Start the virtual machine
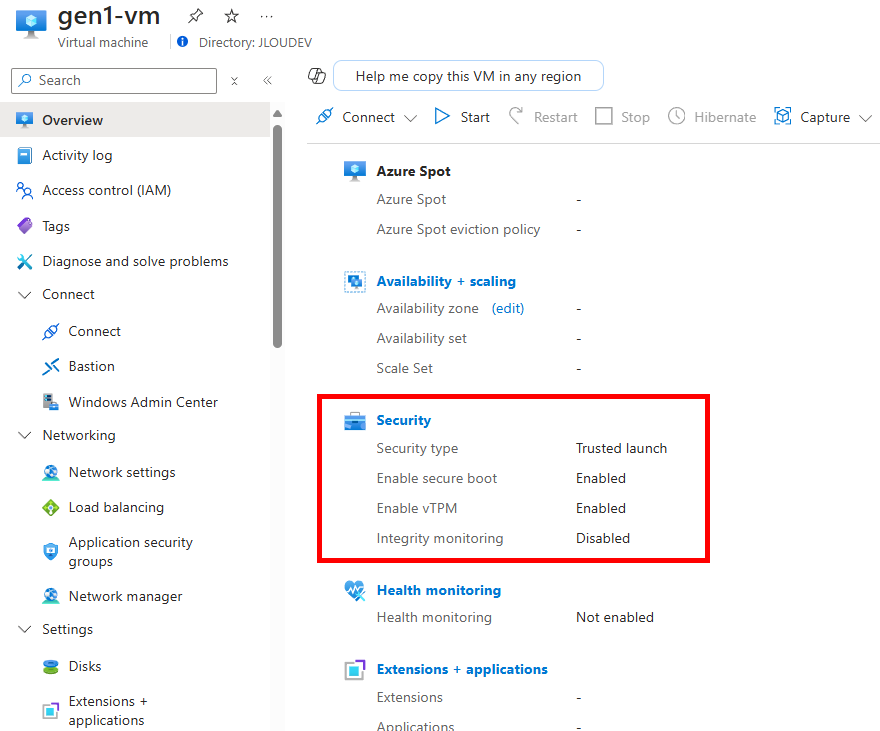Image resolution: width=880 pixels, height=731 pixels. (462, 117)
